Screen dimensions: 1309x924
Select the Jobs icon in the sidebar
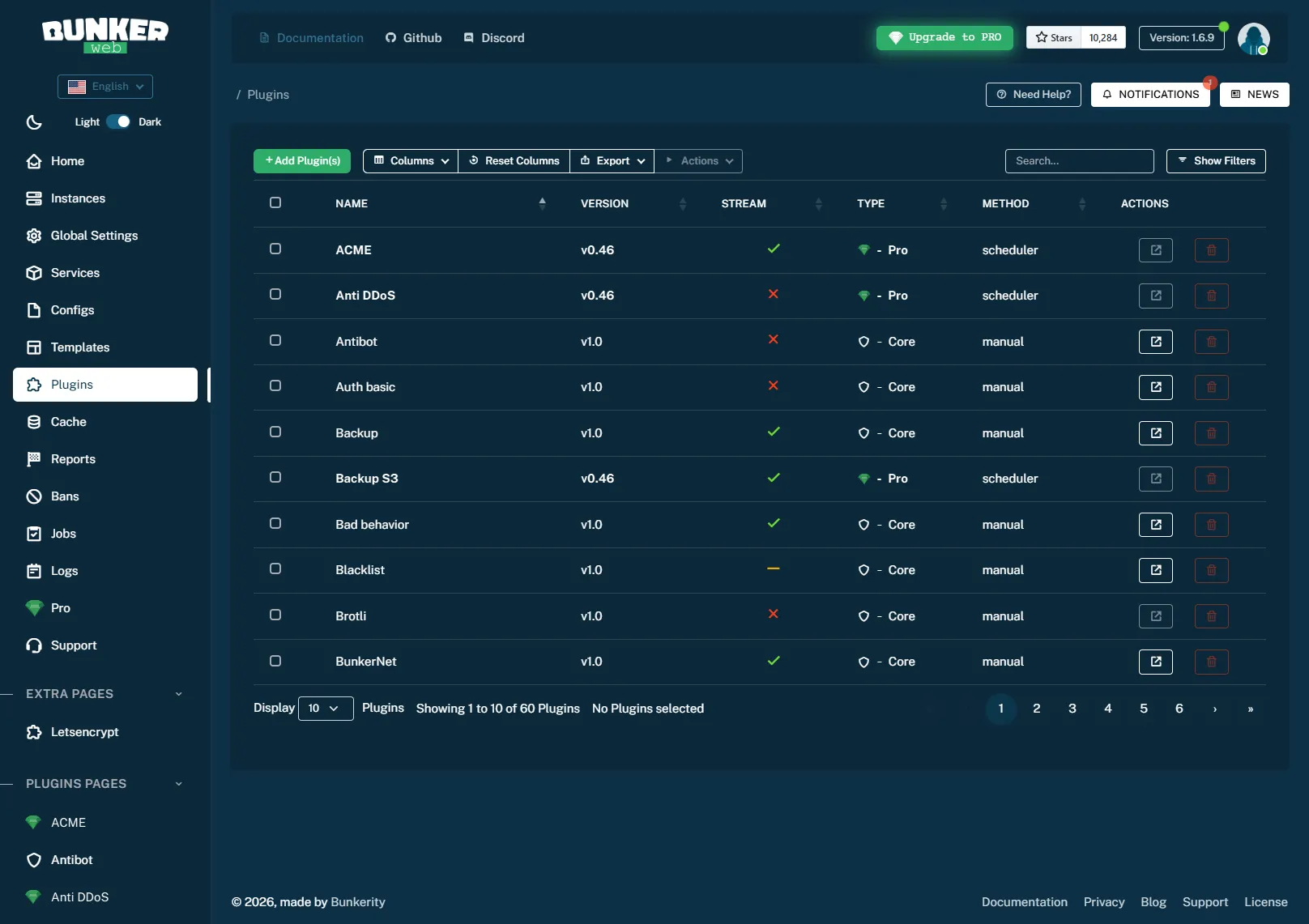coord(33,533)
